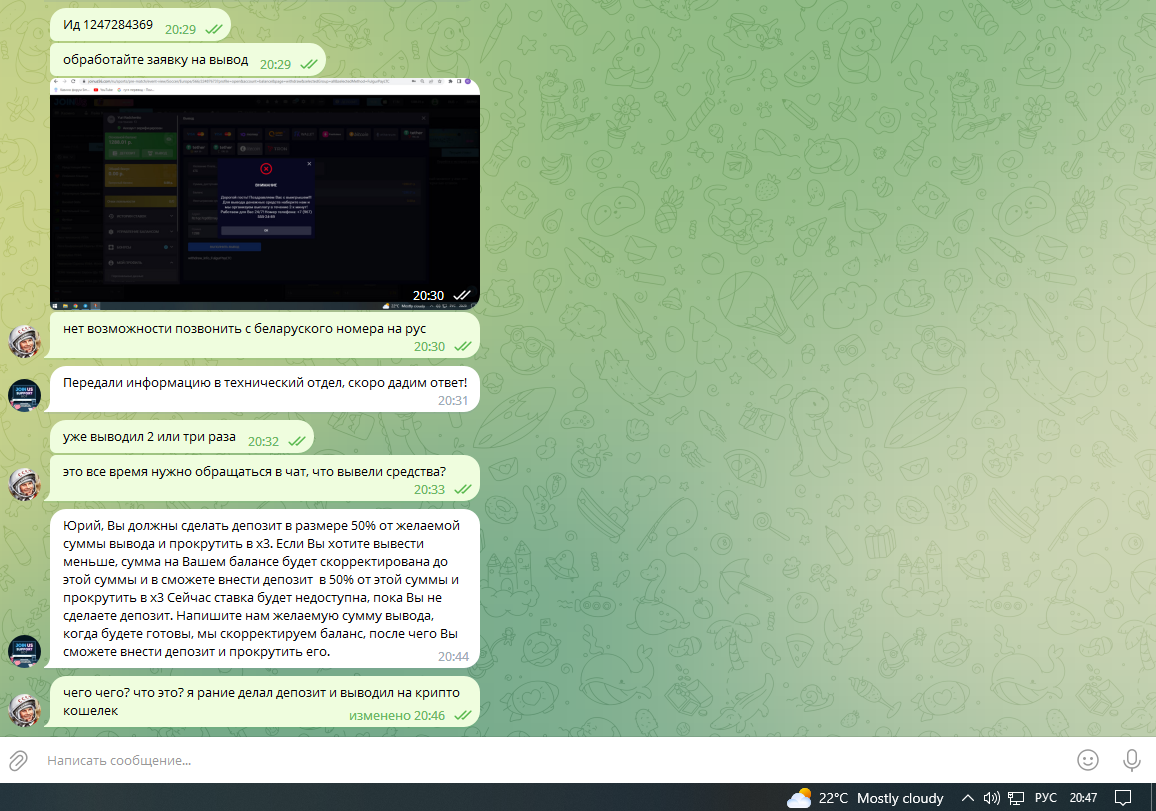Open the taskbar clock showing 20:47
This screenshot has width=1156, height=811.
pyautogui.click(x=1083, y=798)
